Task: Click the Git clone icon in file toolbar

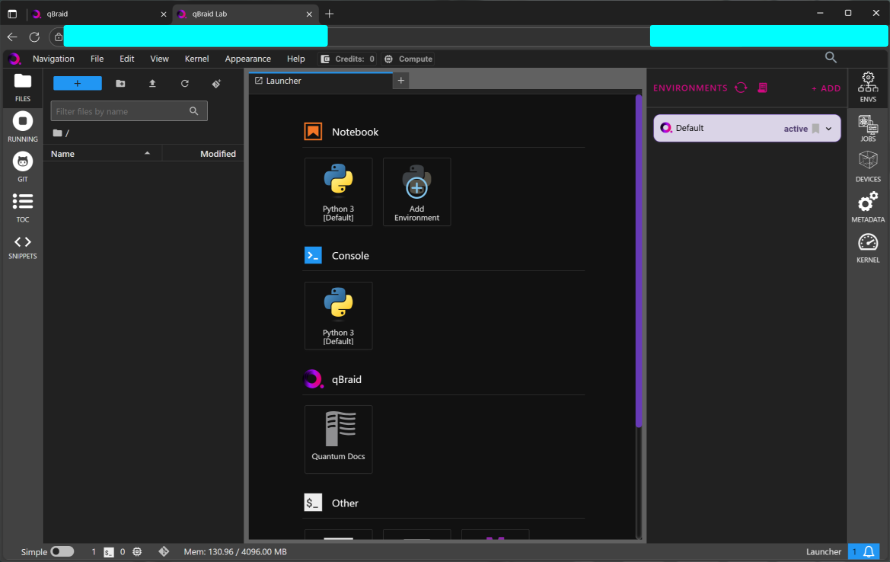Action: click(x=216, y=83)
